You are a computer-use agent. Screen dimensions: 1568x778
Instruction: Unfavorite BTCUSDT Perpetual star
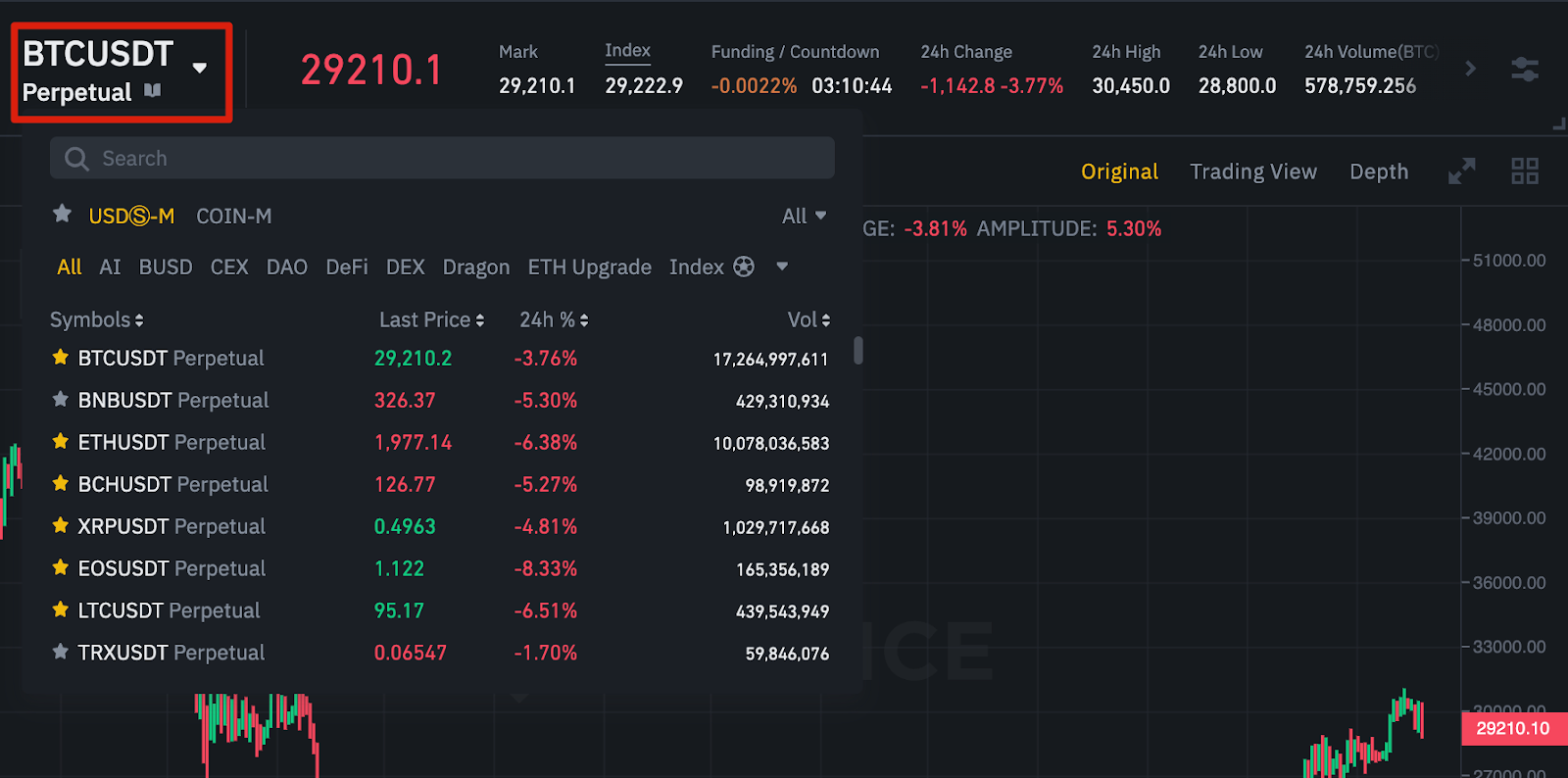(x=61, y=358)
